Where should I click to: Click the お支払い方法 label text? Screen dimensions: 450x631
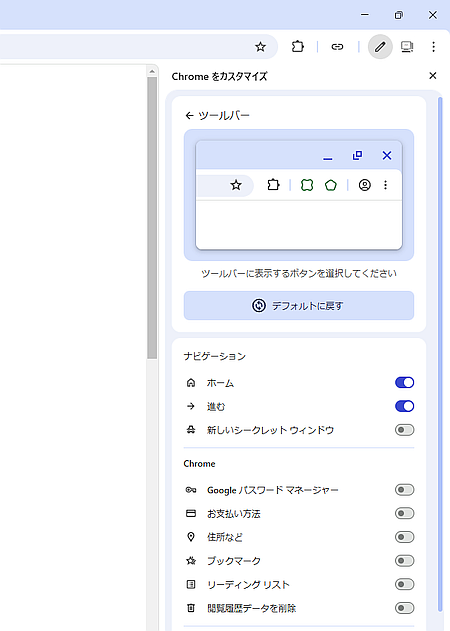[x=233, y=513]
